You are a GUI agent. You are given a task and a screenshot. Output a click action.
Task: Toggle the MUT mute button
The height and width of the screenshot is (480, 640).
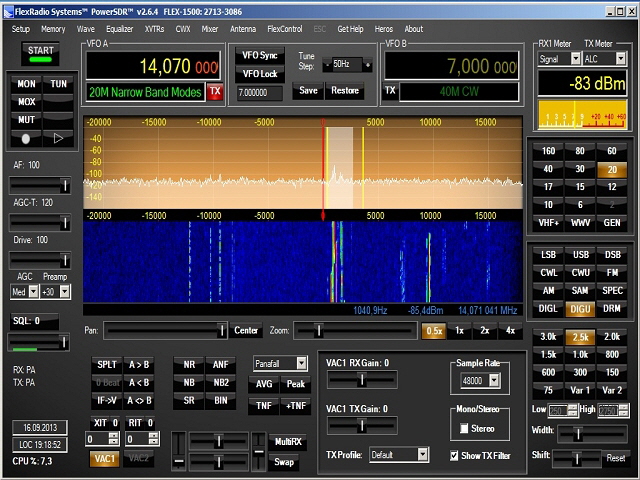coord(26,120)
